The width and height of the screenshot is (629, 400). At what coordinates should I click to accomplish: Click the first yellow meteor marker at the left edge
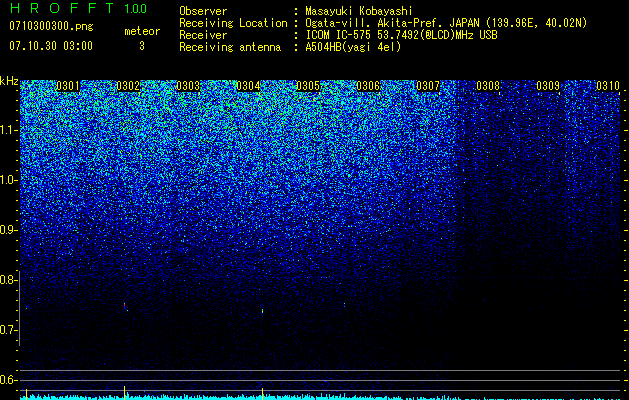(26, 393)
